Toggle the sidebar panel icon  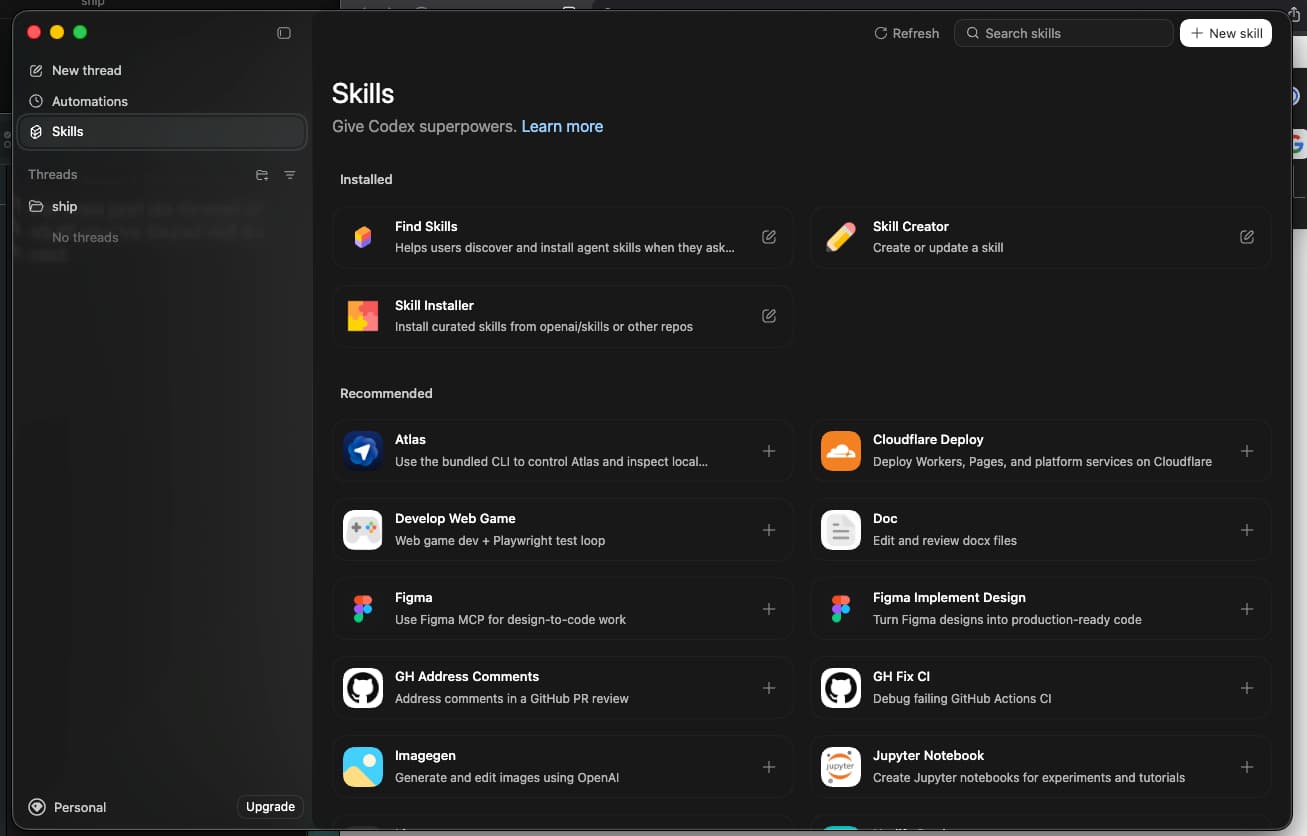(284, 33)
